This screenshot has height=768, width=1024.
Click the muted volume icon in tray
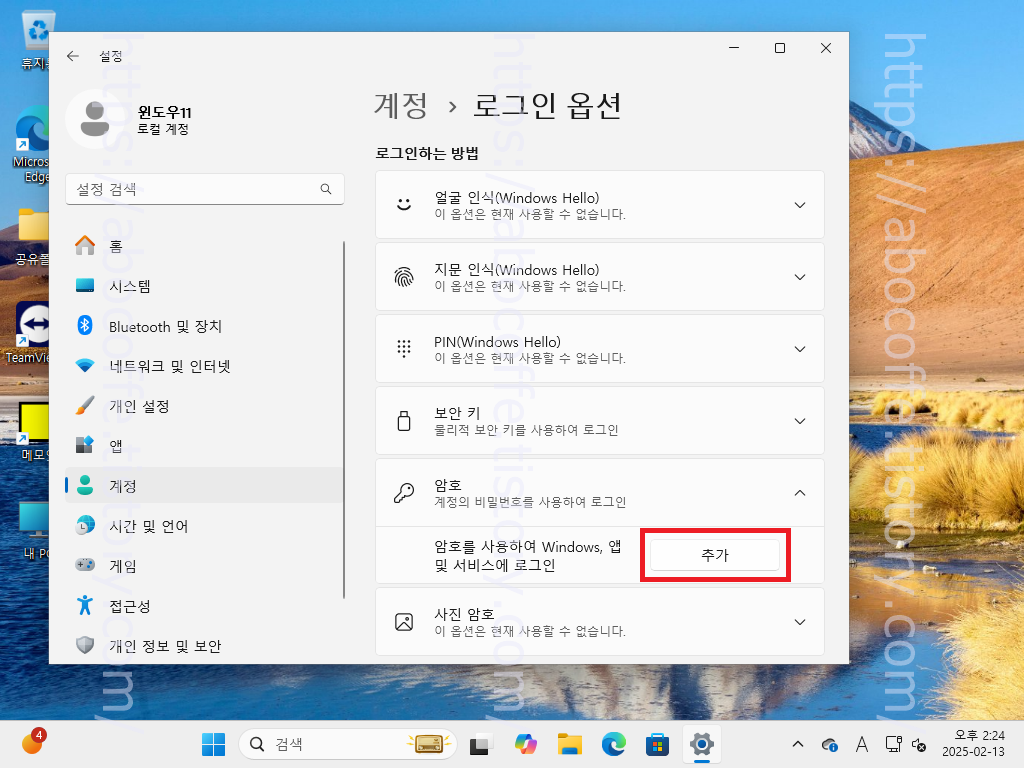[x=919, y=744]
